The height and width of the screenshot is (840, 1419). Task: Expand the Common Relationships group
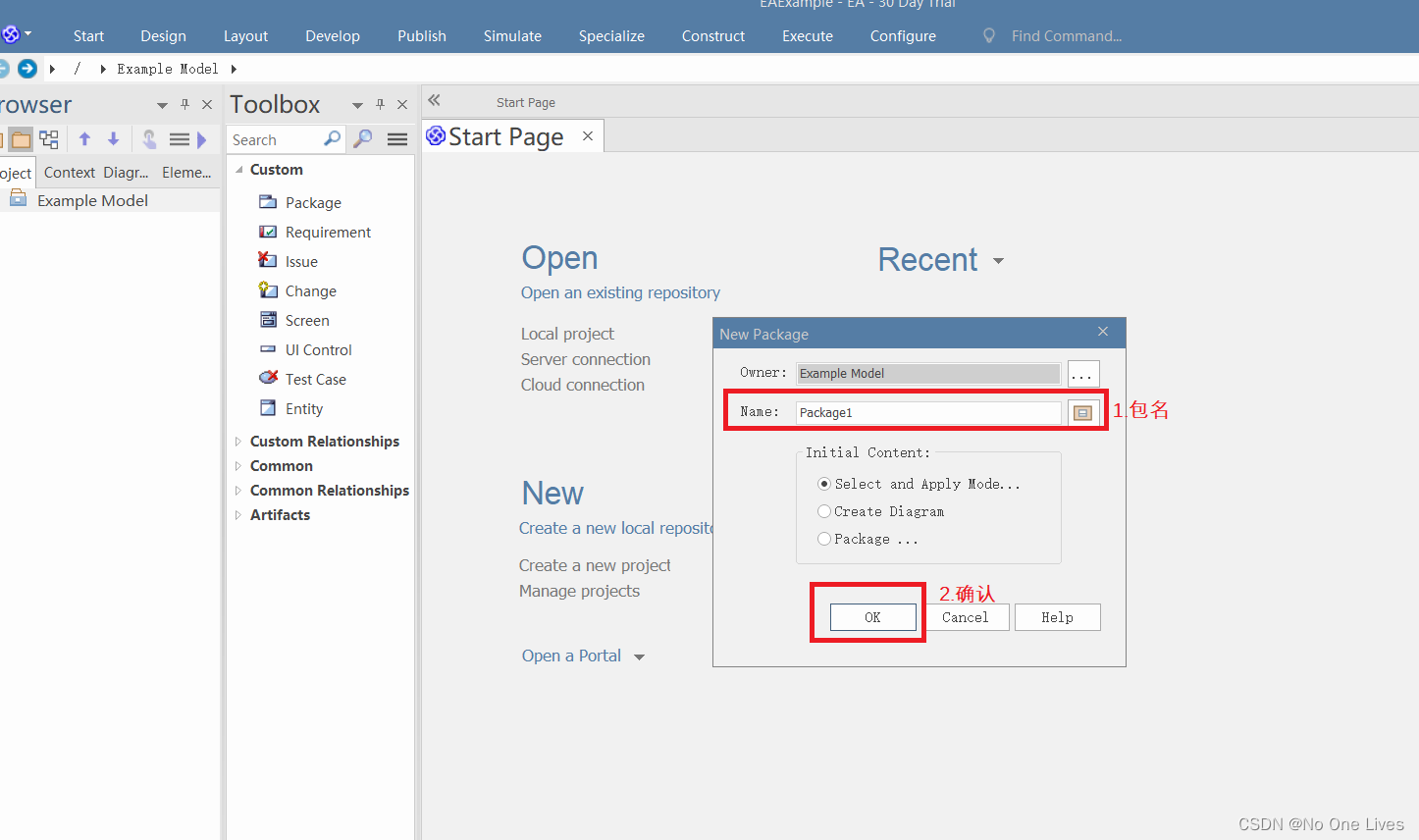pos(237,491)
